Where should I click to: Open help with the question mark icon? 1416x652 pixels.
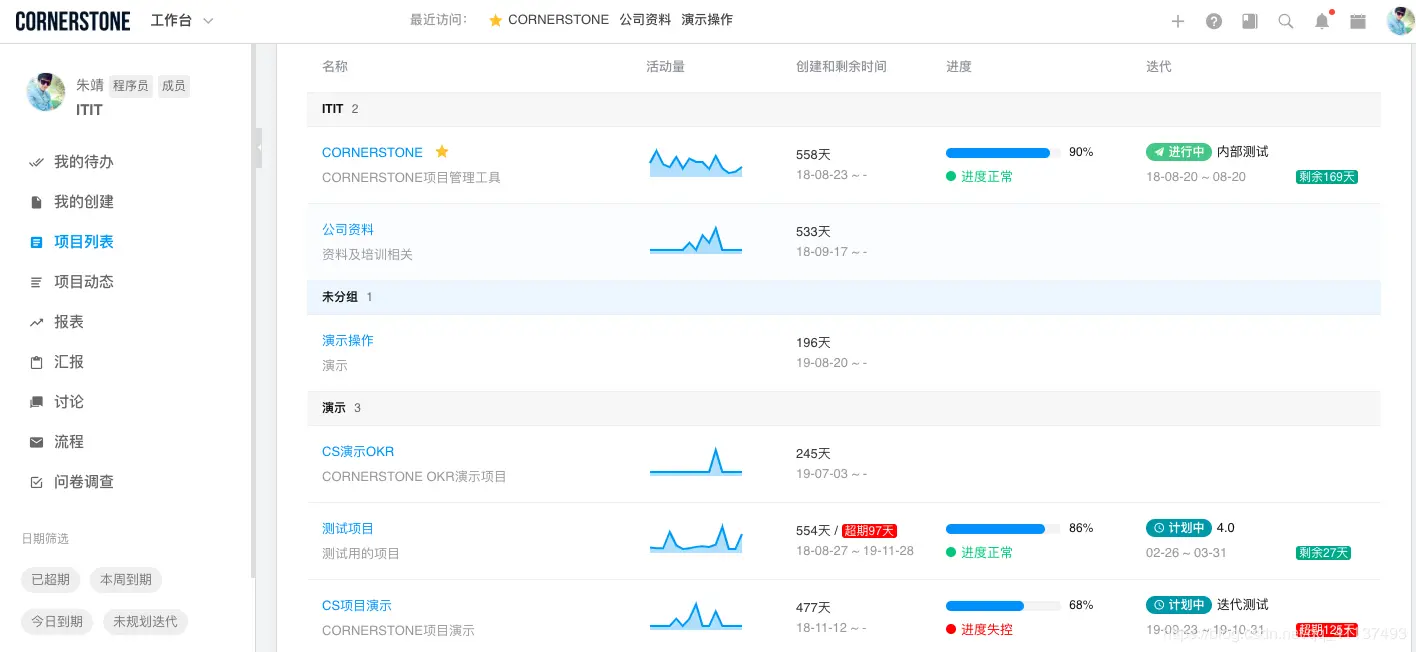coord(1214,19)
